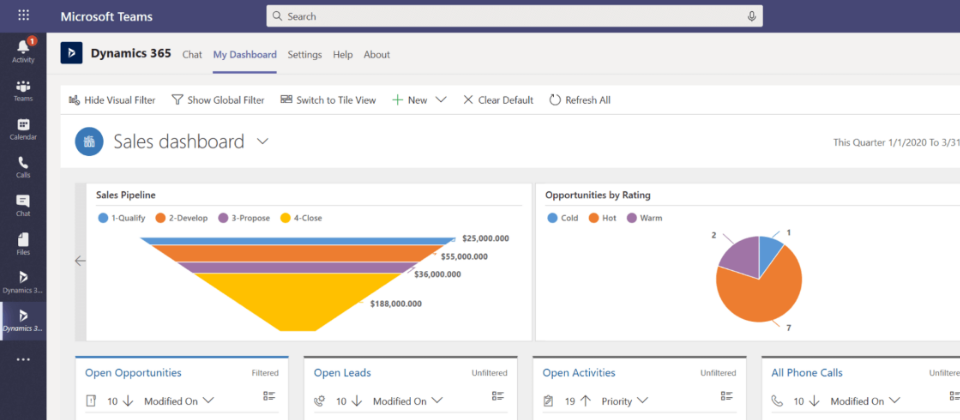
Task: Open view options icon in Open Leads
Action: click(498, 396)
